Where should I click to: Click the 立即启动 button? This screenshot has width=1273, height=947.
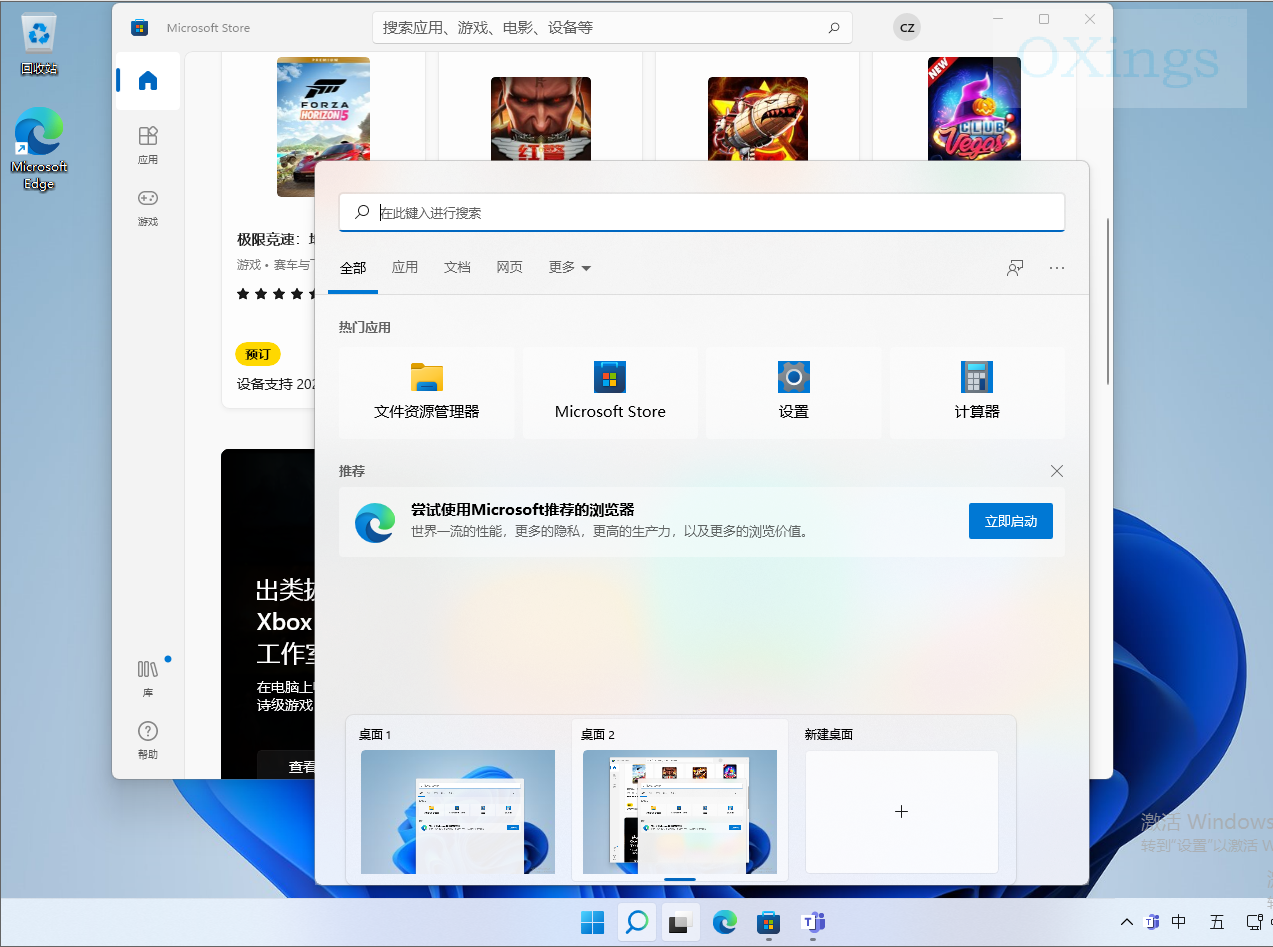1011,521
